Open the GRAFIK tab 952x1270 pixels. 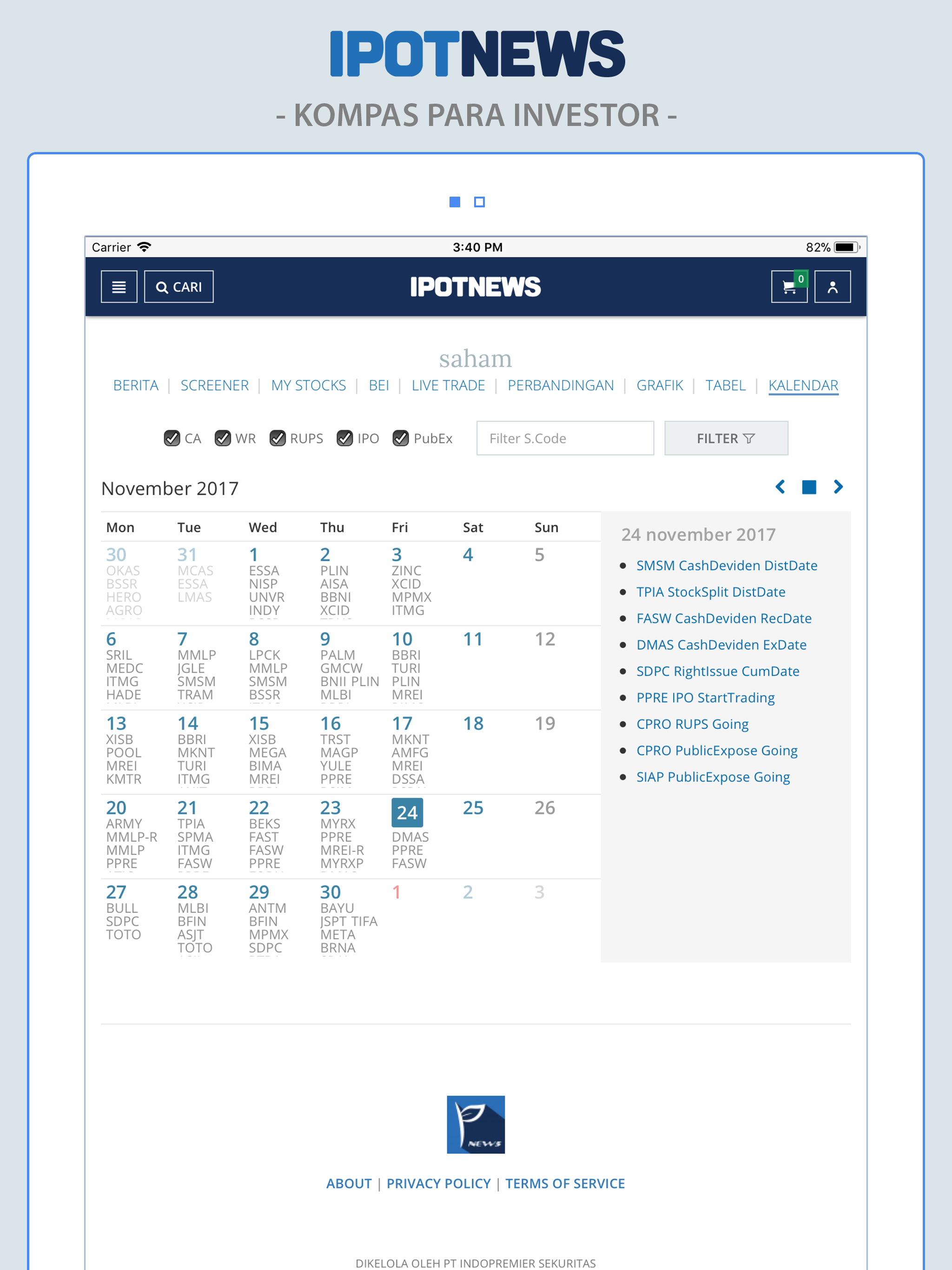point(660,385)
